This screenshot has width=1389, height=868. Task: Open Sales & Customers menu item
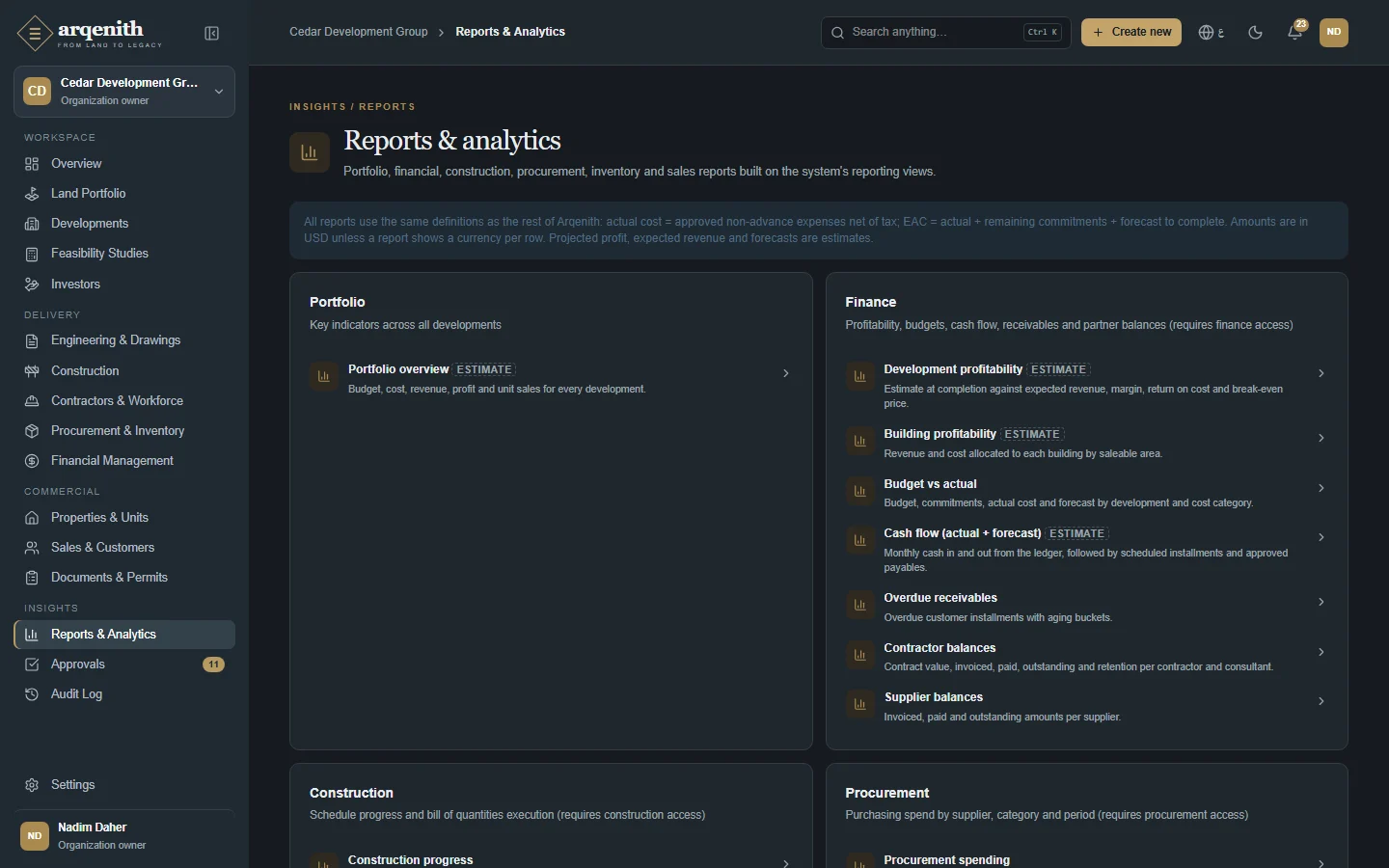[x=124, y=548]
